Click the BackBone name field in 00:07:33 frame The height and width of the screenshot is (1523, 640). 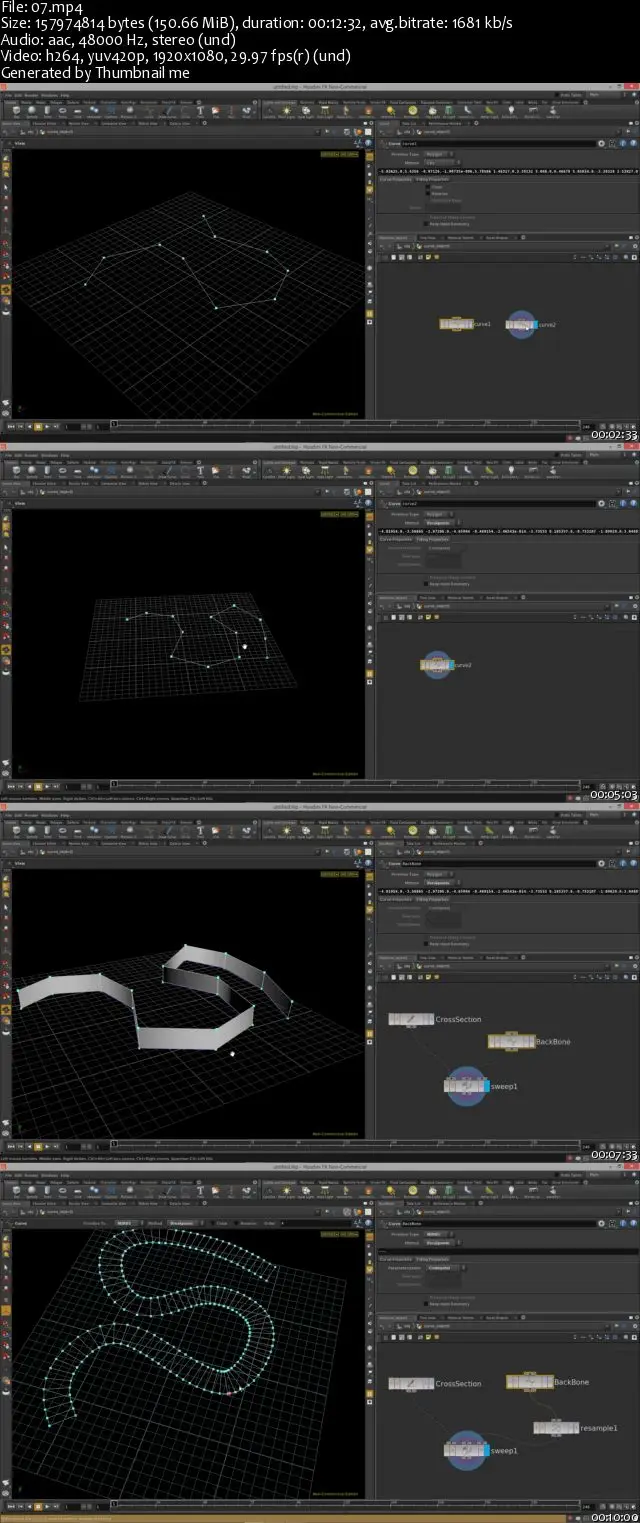click(498, 863)
